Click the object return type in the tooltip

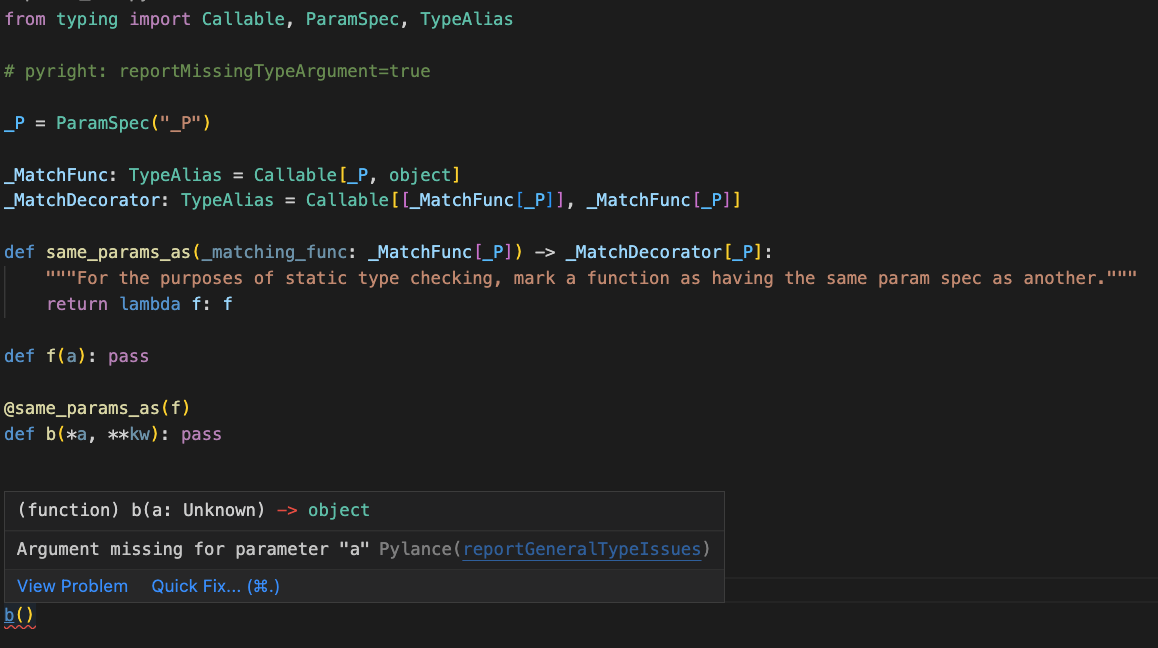tap(338, 509)
